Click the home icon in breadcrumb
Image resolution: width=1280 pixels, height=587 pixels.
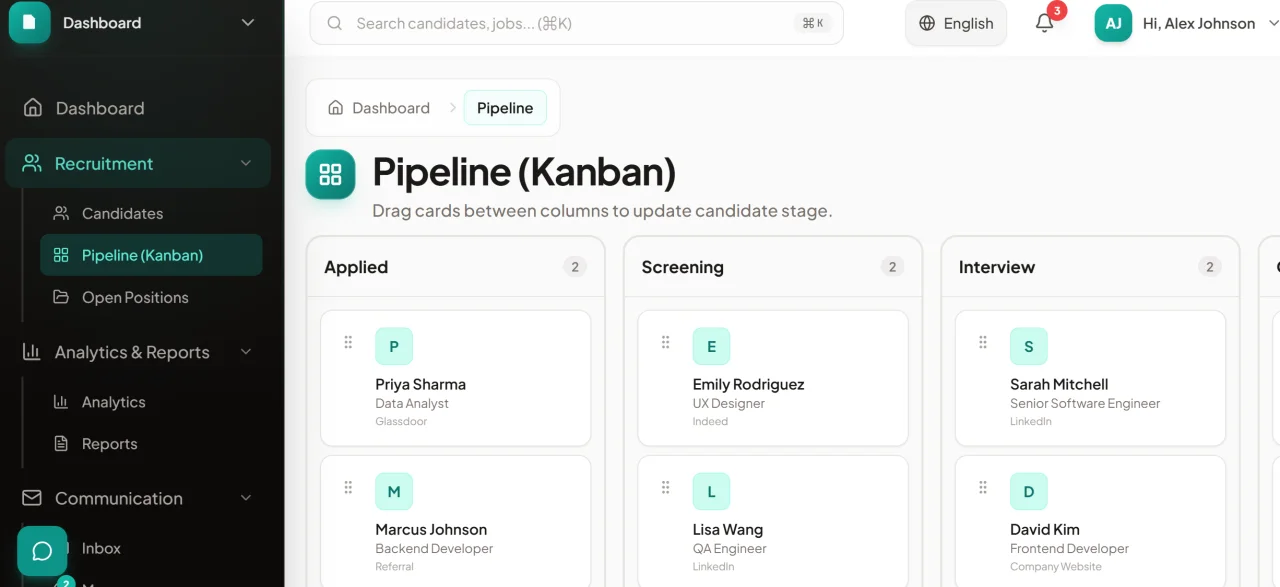click(x=336, y=107)
